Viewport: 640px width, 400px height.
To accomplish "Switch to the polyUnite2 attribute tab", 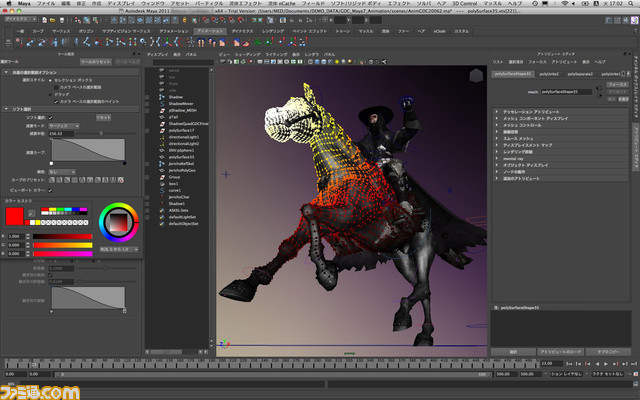I will click(x=549, y=74).
